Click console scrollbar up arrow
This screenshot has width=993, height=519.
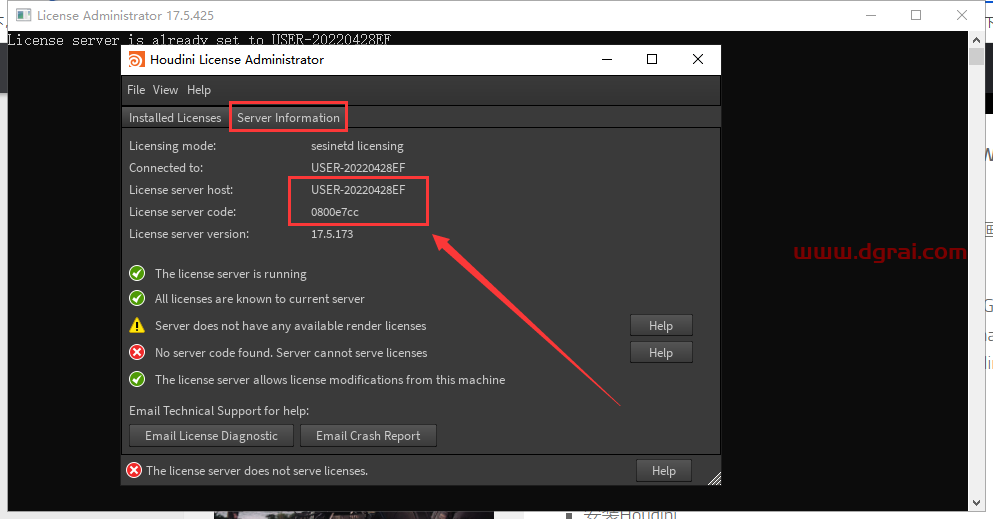coord(976,39)
